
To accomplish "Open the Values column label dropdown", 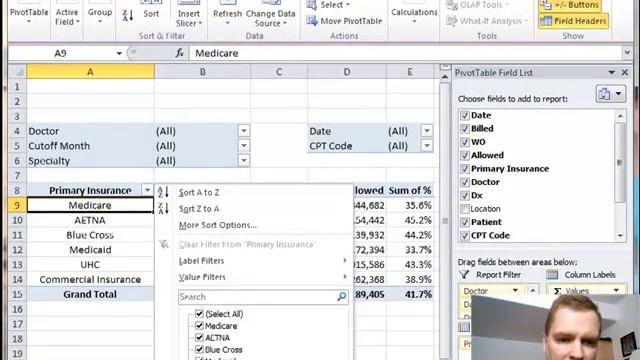I will (x=616, y=291).
